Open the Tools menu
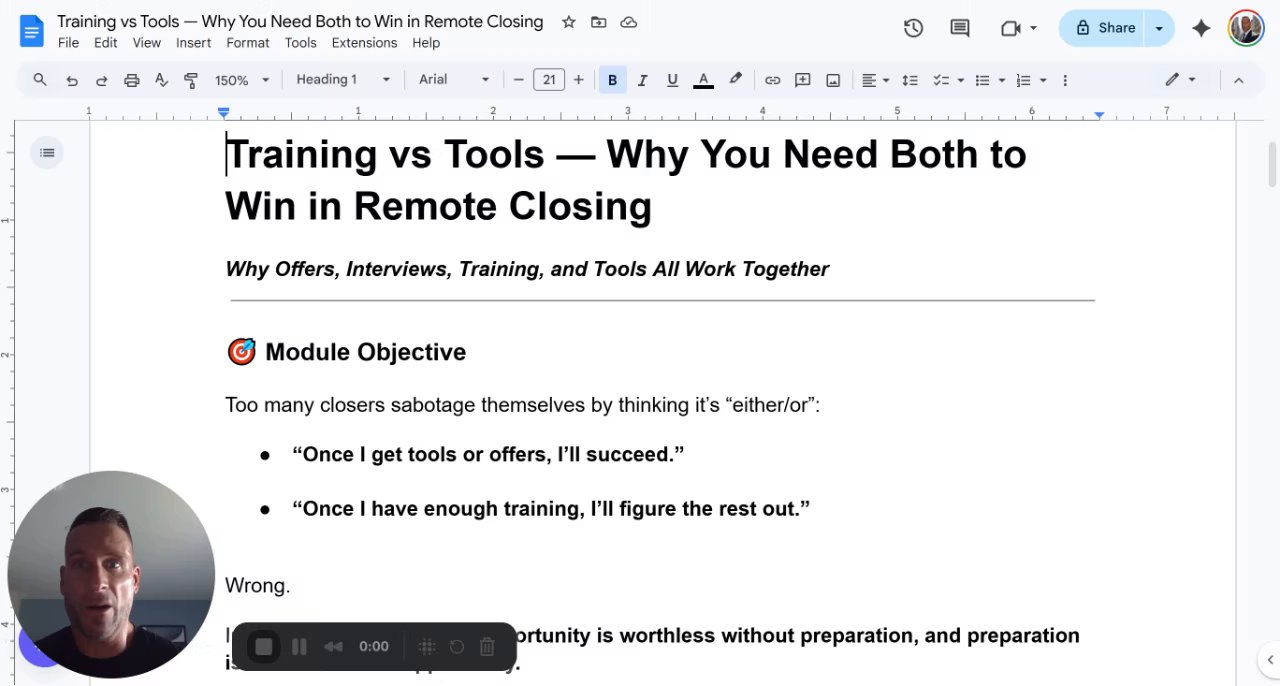This screenshot has width=1280, height=686. click(300, 43)
